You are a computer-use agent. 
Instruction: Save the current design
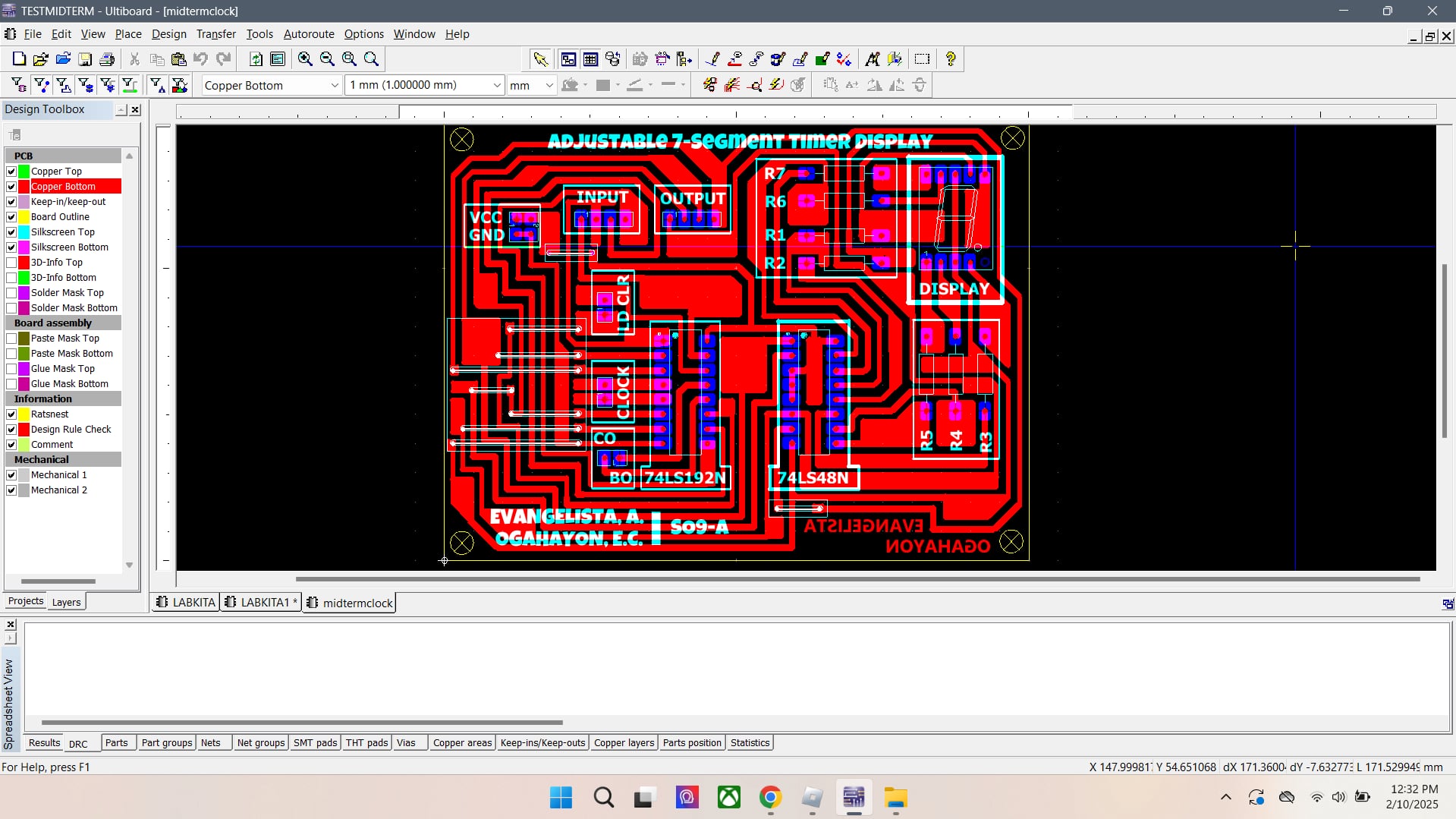85,59
